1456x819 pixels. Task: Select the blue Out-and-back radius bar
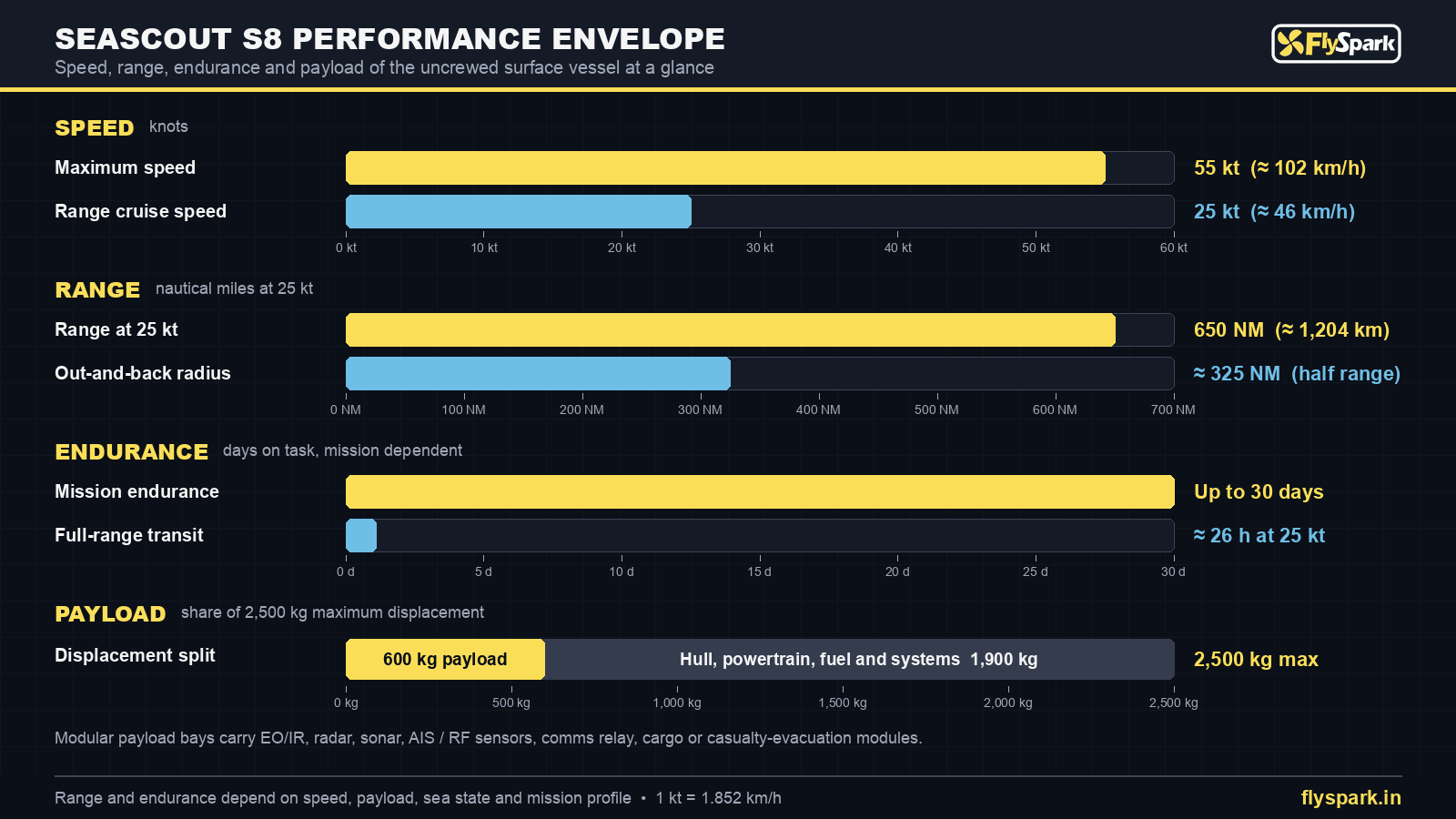tap(538, 374)
